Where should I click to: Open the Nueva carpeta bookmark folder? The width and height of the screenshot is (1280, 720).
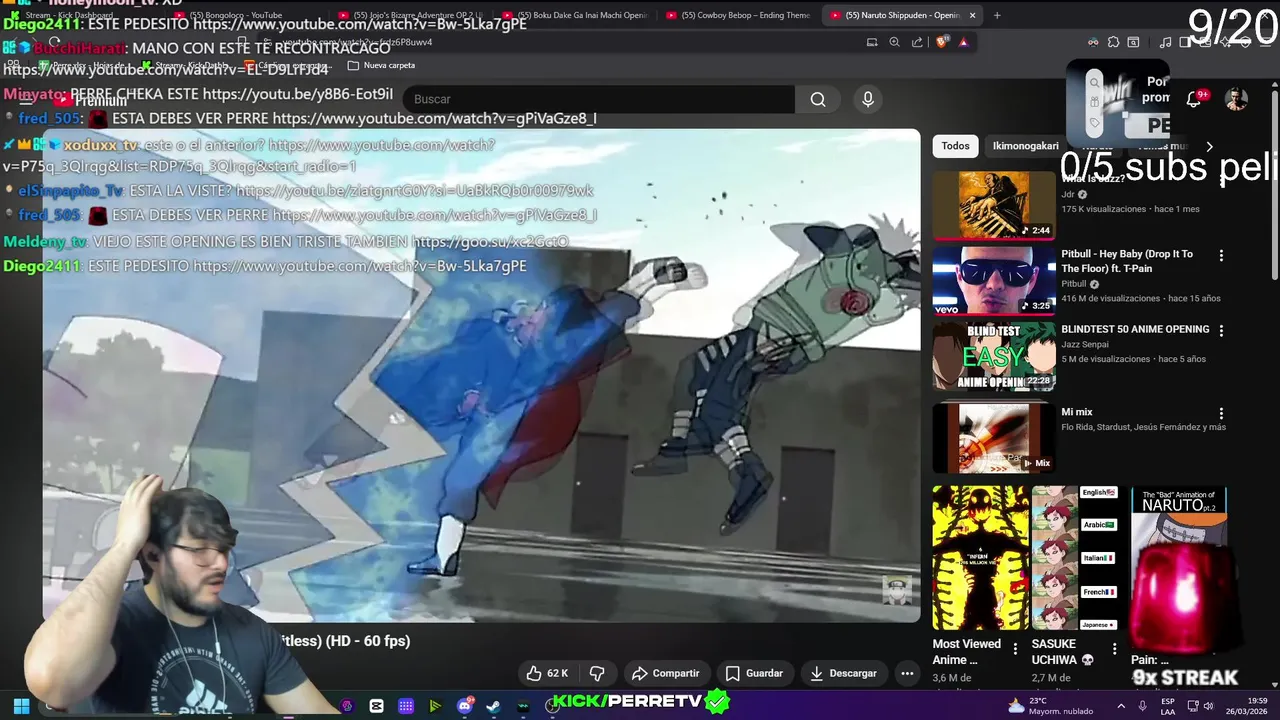pos(381,65)
